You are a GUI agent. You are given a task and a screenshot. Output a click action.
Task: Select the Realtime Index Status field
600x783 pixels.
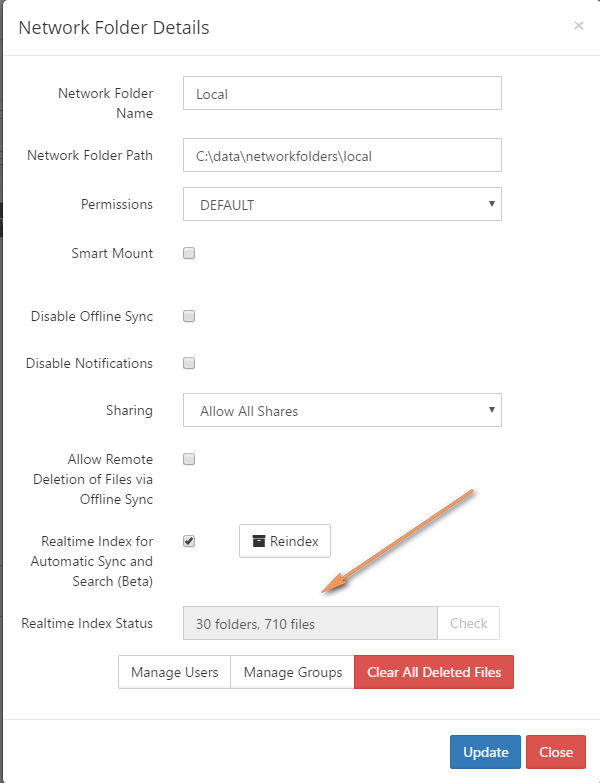pyautogui.click(x=310, y=624)
